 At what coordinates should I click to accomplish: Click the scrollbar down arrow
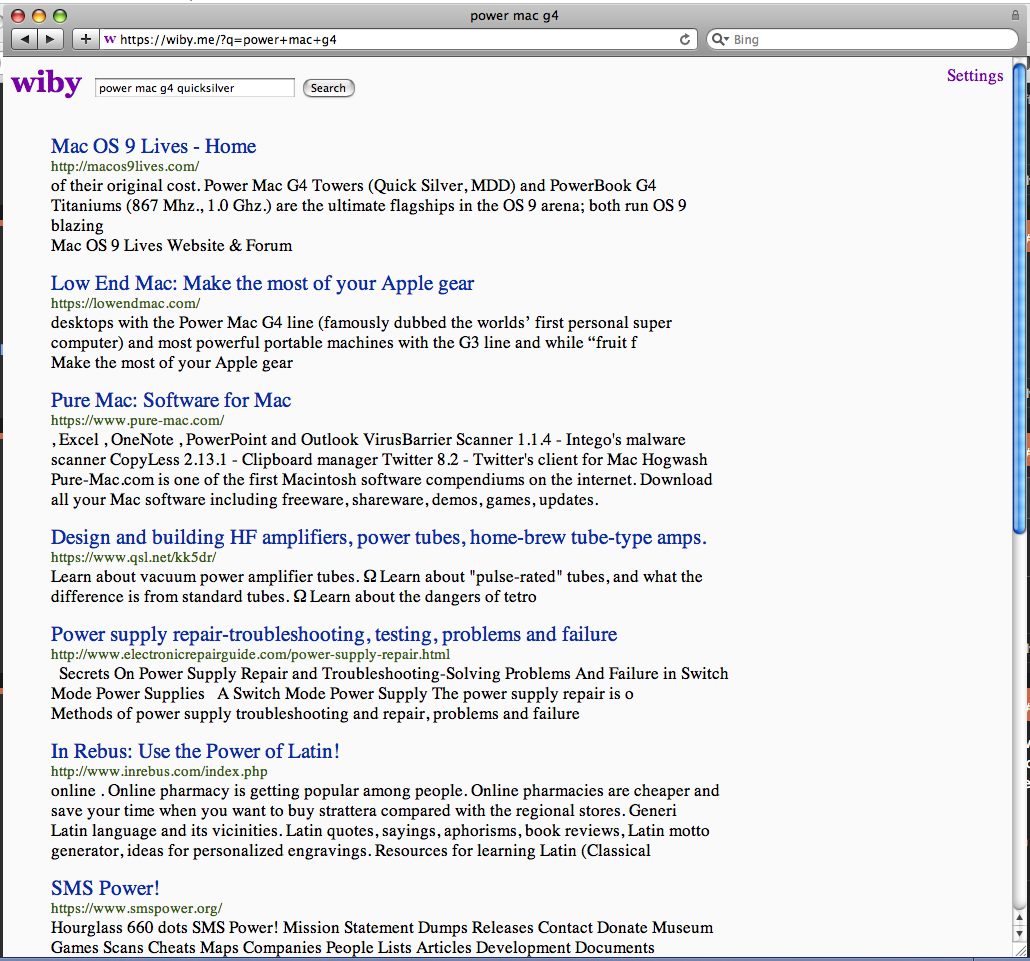[x=1019, y=933]
